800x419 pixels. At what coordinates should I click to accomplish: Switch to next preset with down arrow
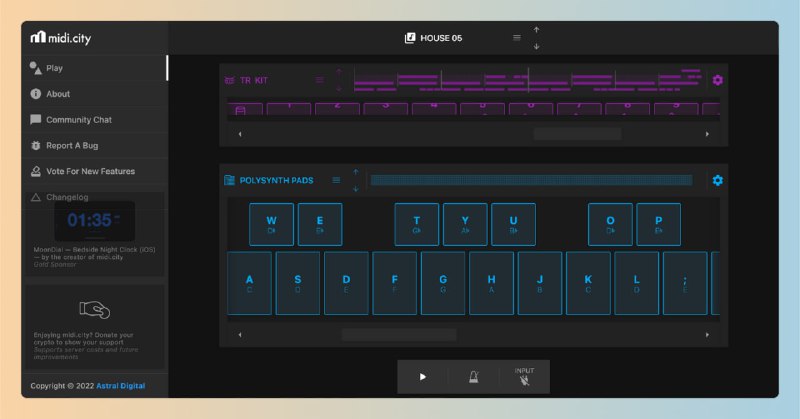pyautogui.click(x=537, y=46)
